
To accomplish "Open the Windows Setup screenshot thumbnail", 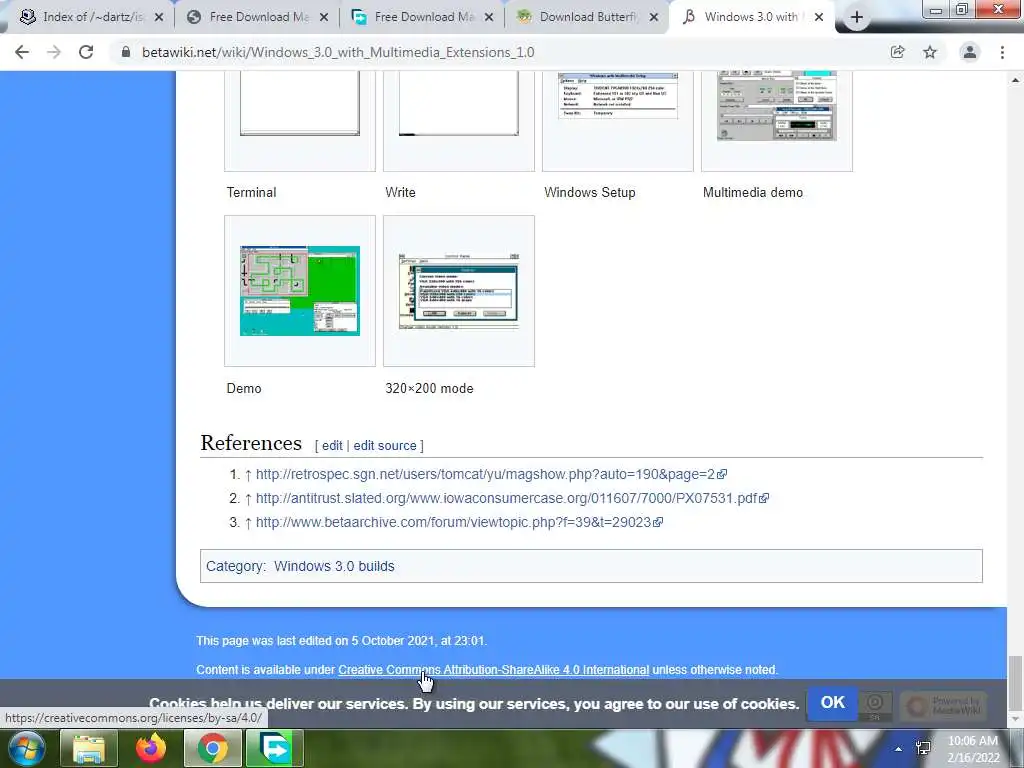I will (x=617, y=96).
